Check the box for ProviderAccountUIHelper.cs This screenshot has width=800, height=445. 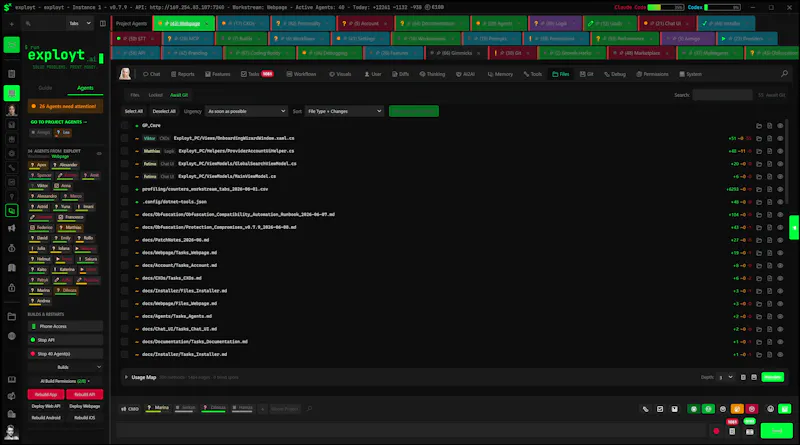pos(124,151)
